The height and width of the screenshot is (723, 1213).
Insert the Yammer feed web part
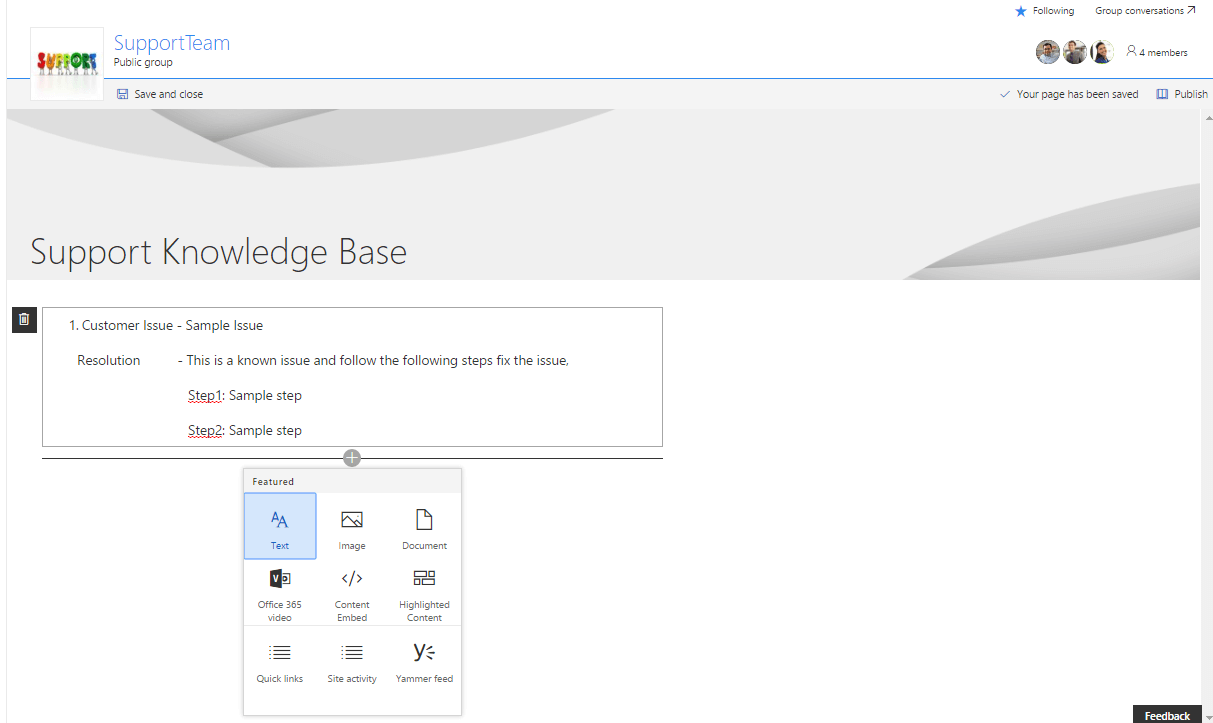coord(424,660)
